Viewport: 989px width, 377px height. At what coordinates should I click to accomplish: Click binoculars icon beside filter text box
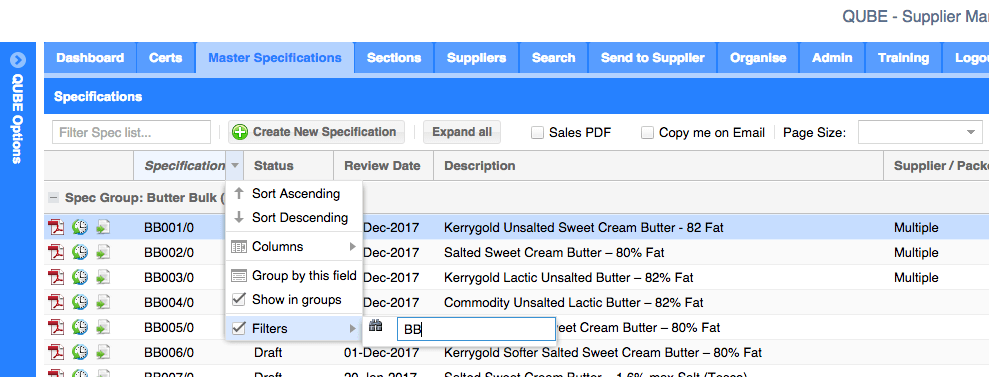[376, 326]
